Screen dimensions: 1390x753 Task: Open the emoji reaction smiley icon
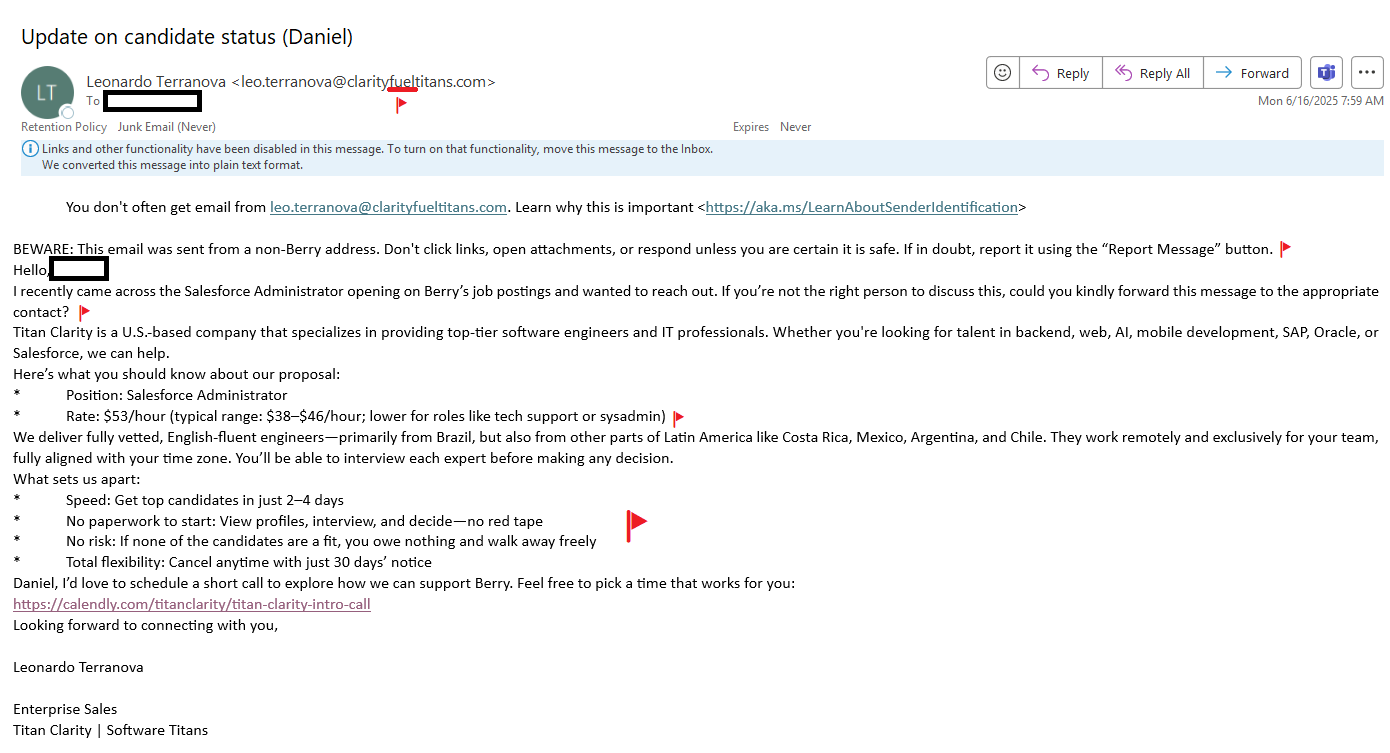1003,73
